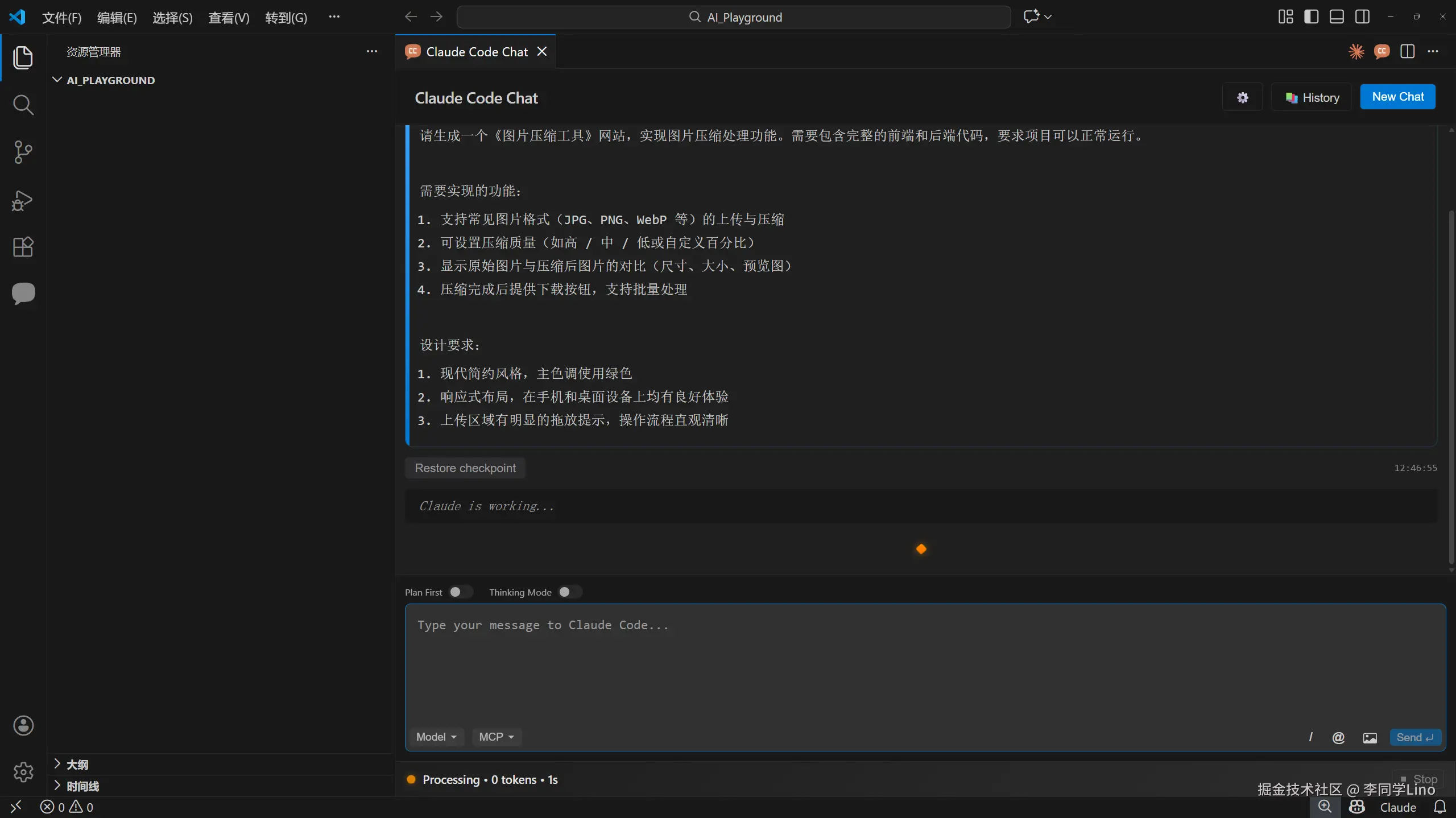Click the New Chat button
The width and height of the screenshot is (1456, 818).
coord(1397,97)
